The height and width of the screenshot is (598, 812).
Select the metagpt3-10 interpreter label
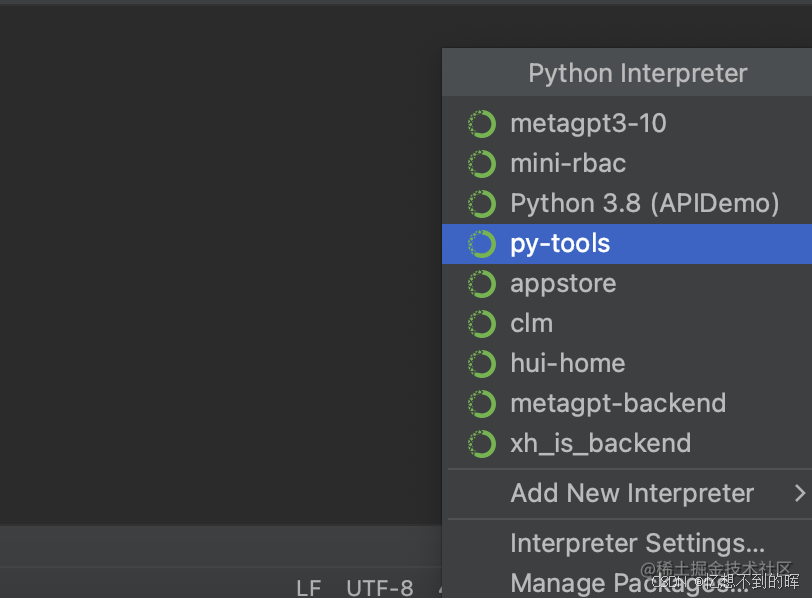click(x=588, y=124)
